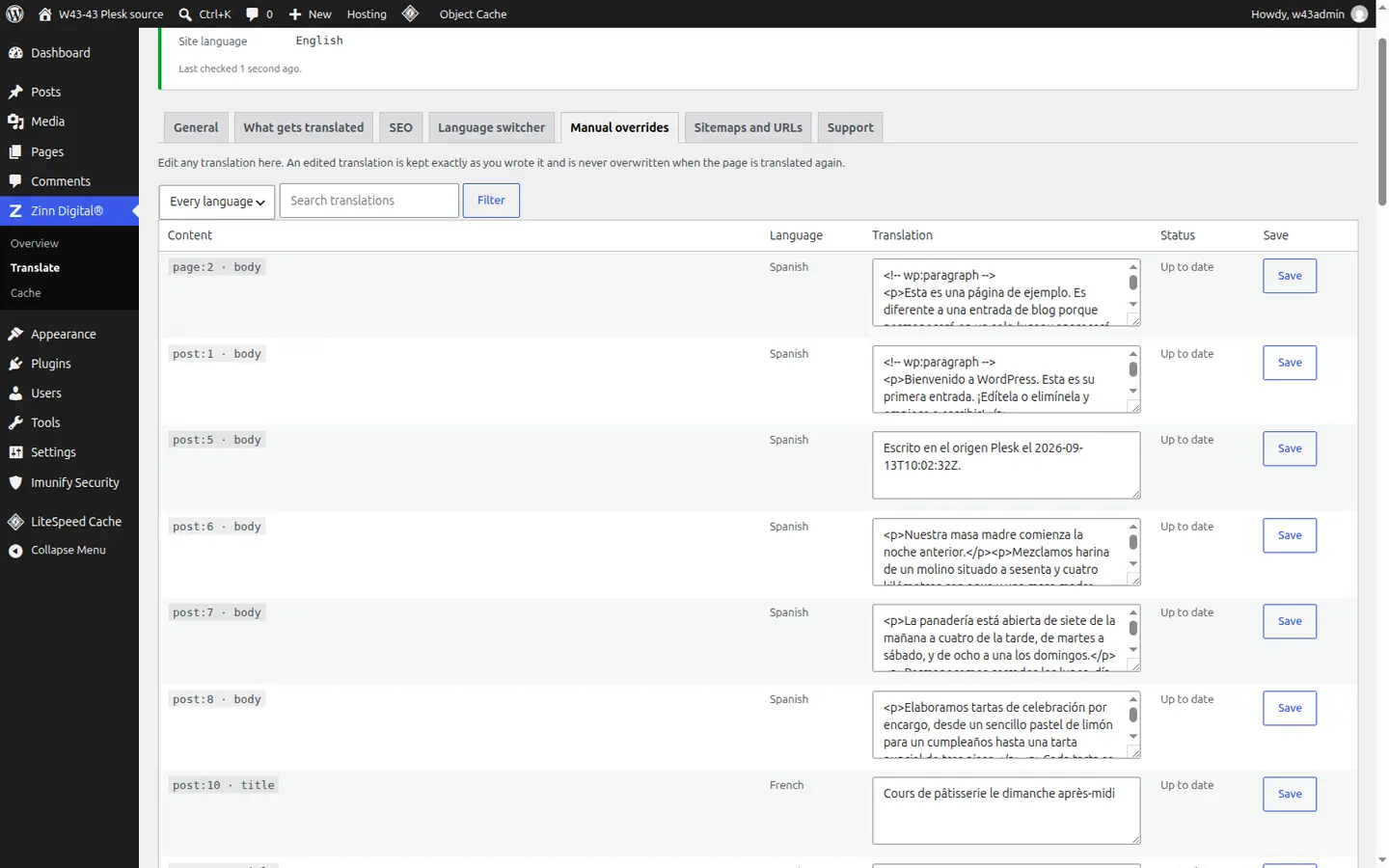Open the comments bubble icon in the admin bar
Image resolution: width=1389 pixels, height=868 pixels.
point(252,14)
